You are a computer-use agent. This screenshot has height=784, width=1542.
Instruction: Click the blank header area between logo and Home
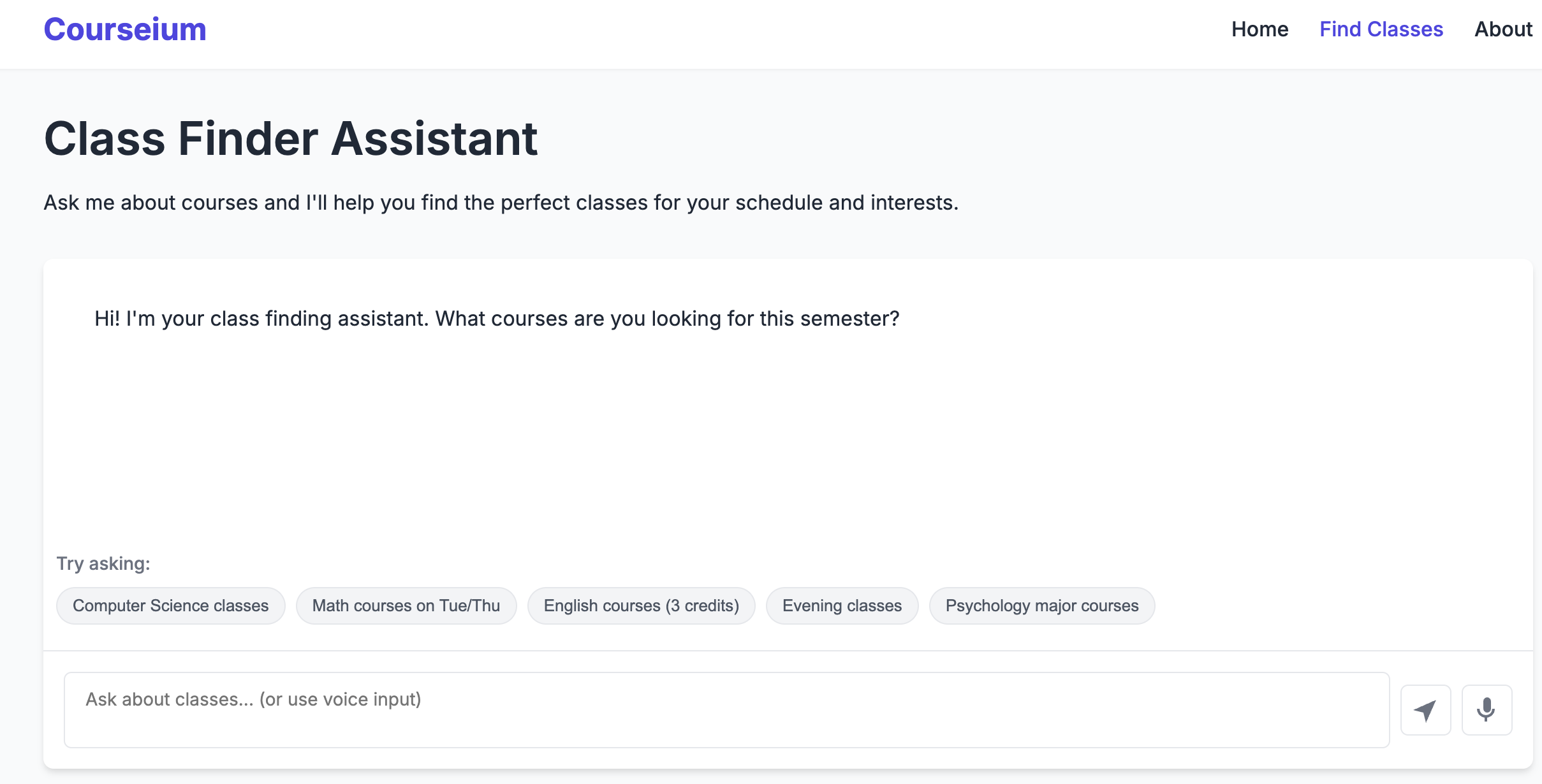point(701,29)
